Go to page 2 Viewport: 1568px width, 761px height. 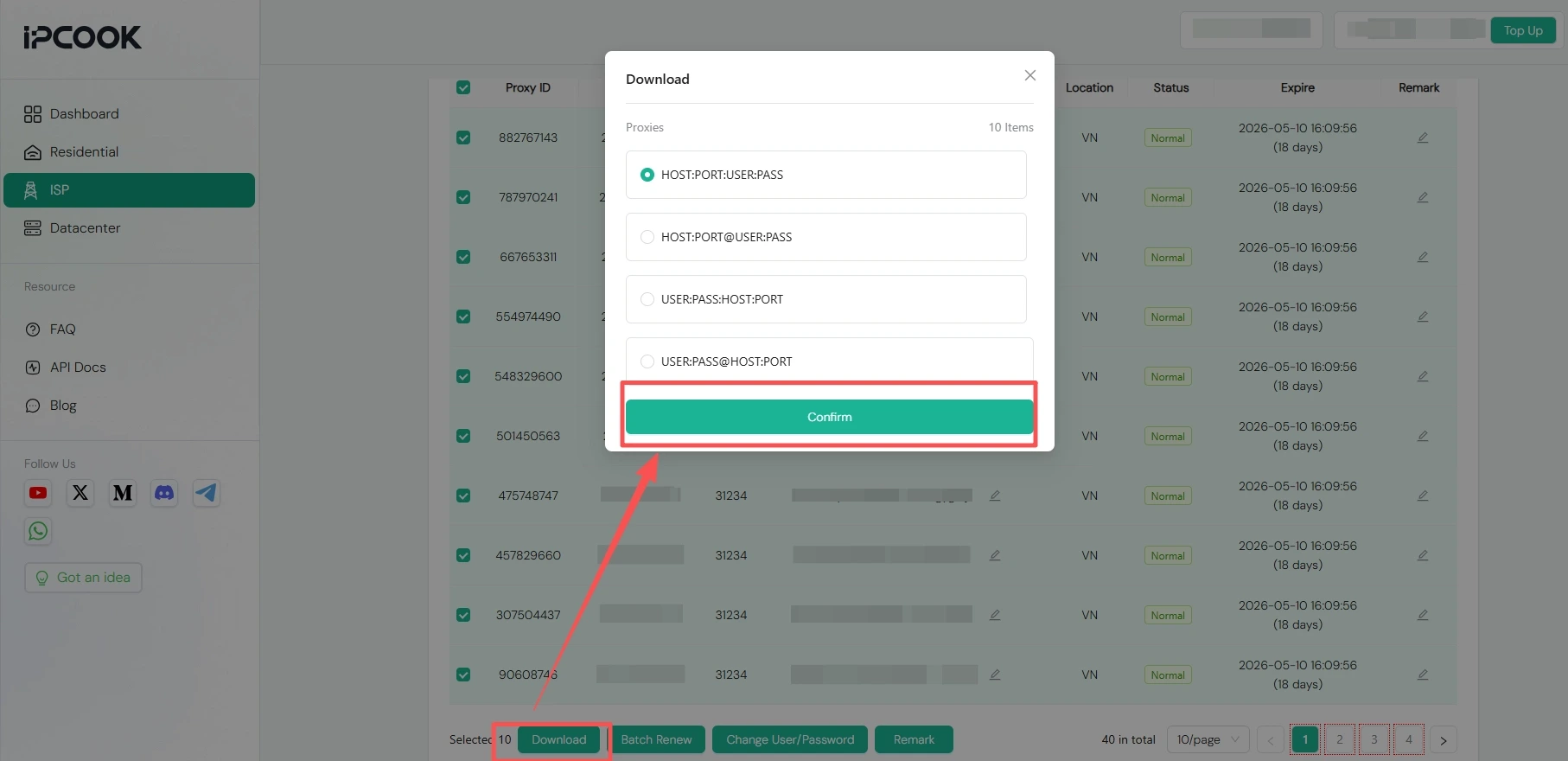tap(1340, 739)
